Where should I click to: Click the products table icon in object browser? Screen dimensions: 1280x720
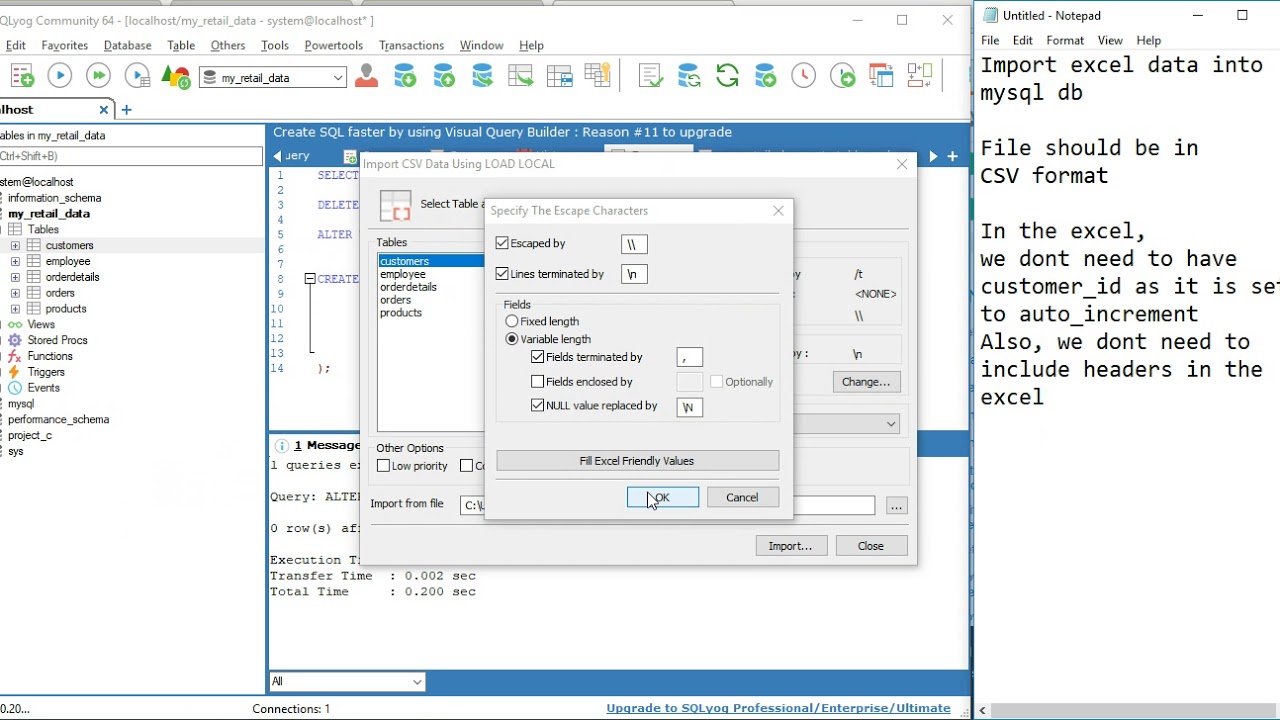click(x=34, y=309)
